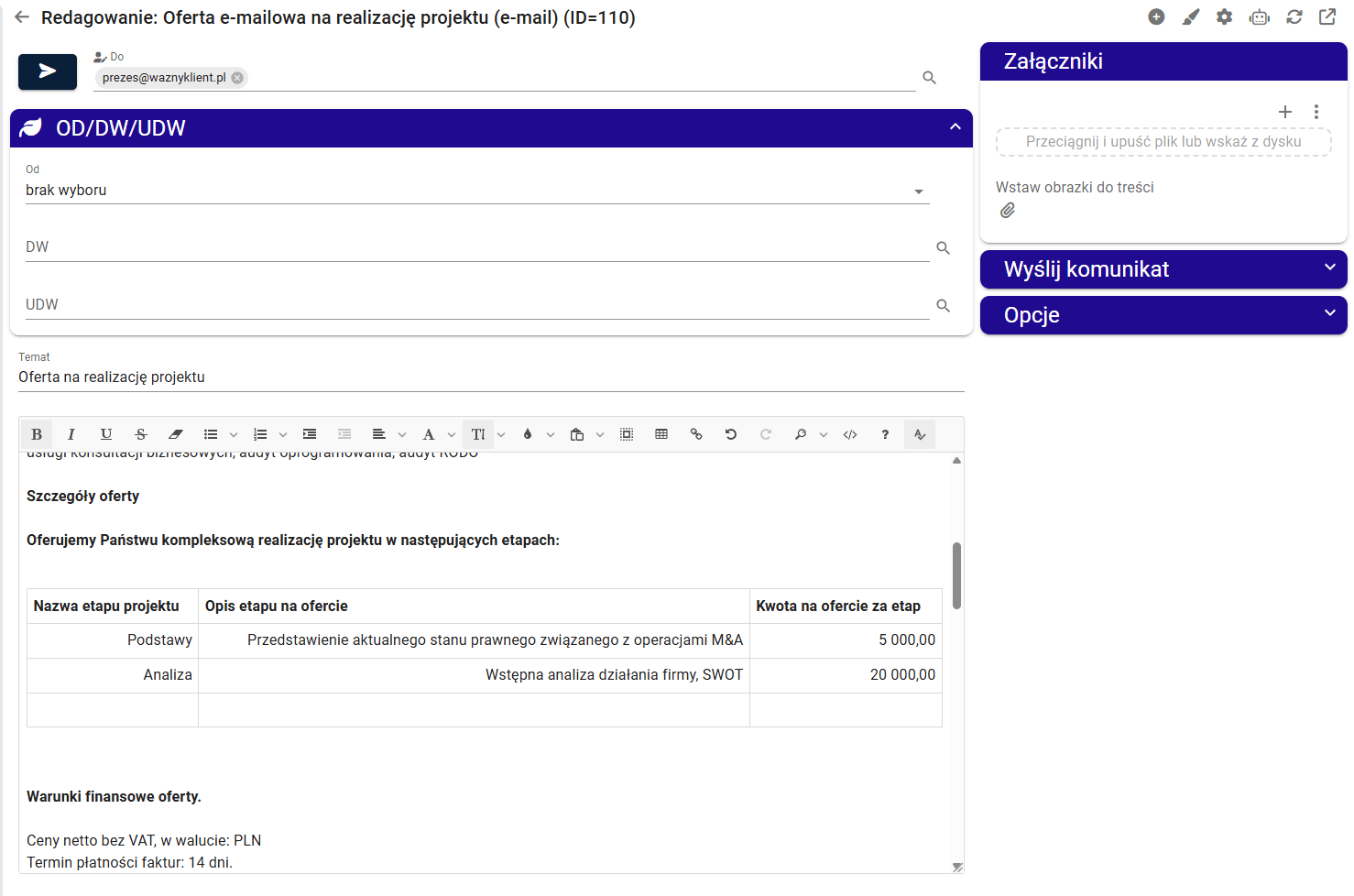The height and width of the screenshot is (896, 1354).
Task: Click the refresh icon in header
Action: (1294, 17)
